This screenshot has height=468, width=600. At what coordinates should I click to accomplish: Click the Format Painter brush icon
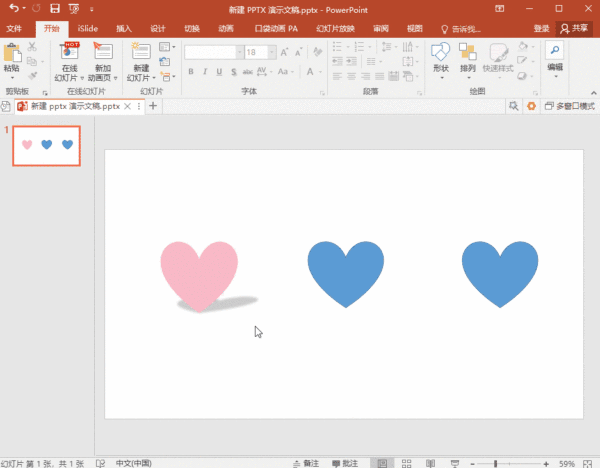(33, 75)
